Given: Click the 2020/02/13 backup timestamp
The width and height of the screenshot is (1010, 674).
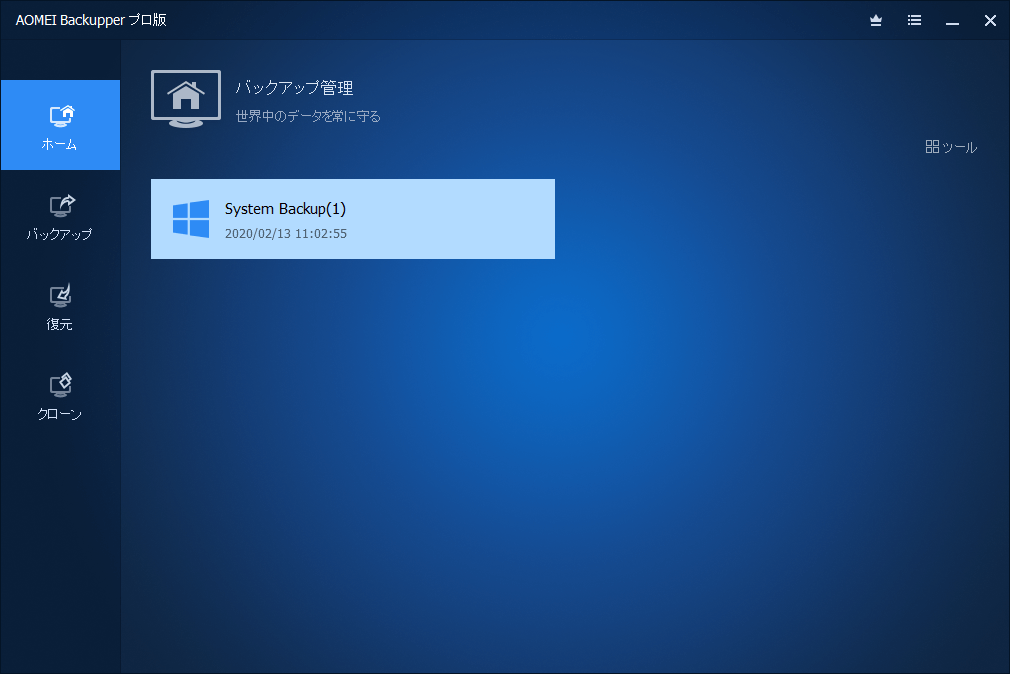Looking at the screenshot, I should pyautogui.click(x=287, y=233).
